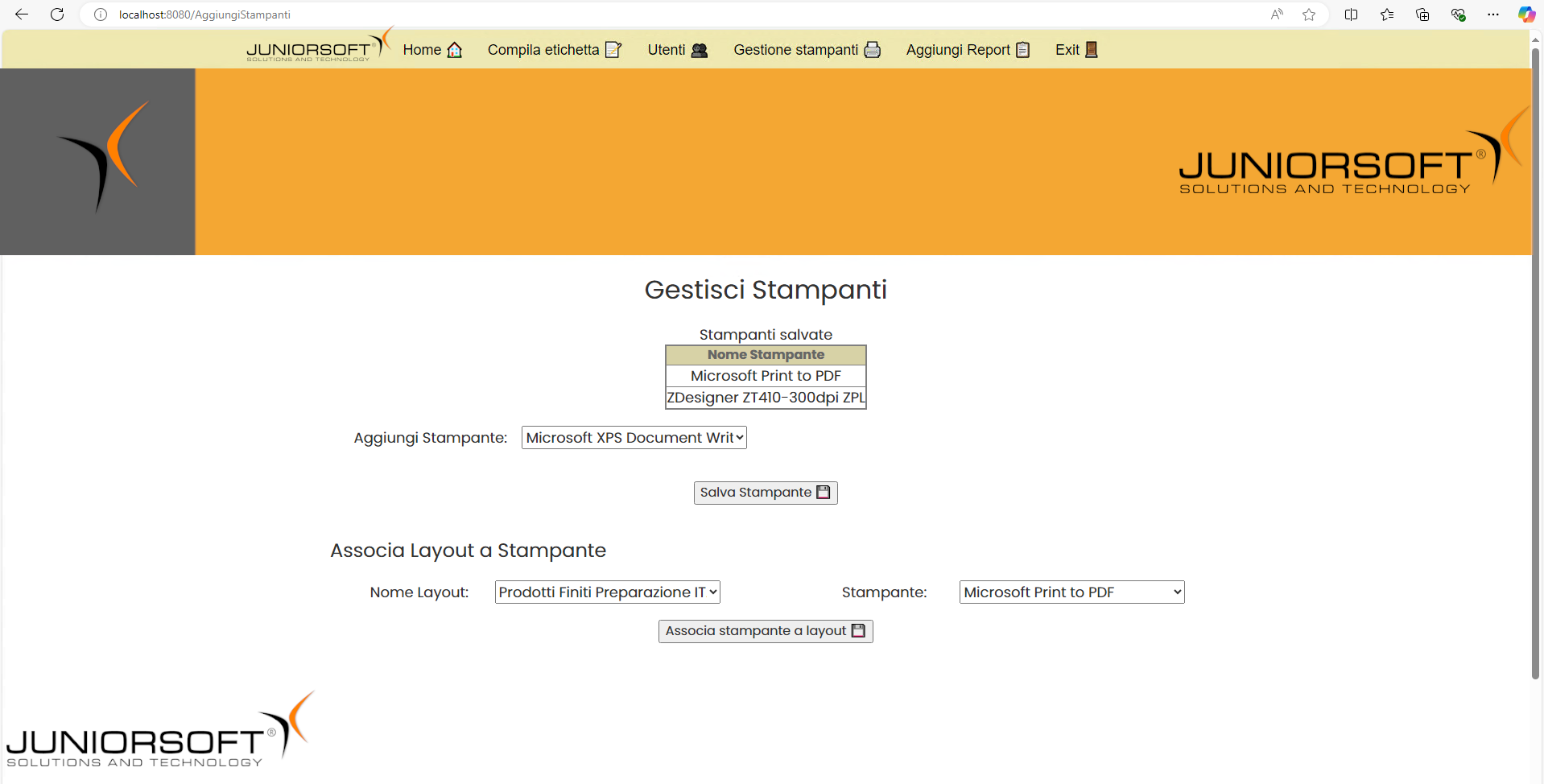Select Microsoft Print to PDF table row
Screen dimensions: 1544x784
tap(766, 376)
